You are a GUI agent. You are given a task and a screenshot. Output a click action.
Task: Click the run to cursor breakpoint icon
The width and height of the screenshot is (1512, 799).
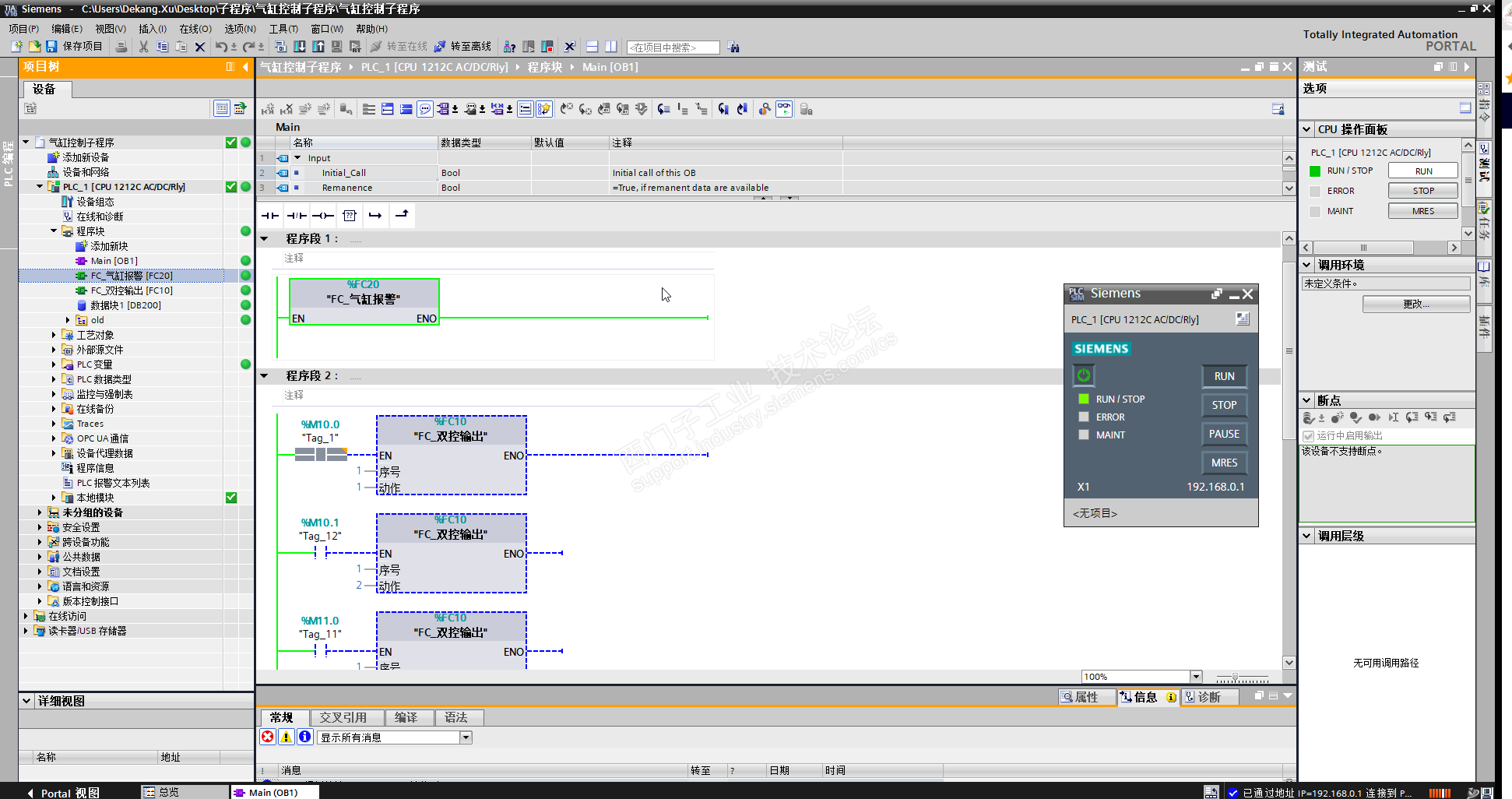[x=1393, y=417]
